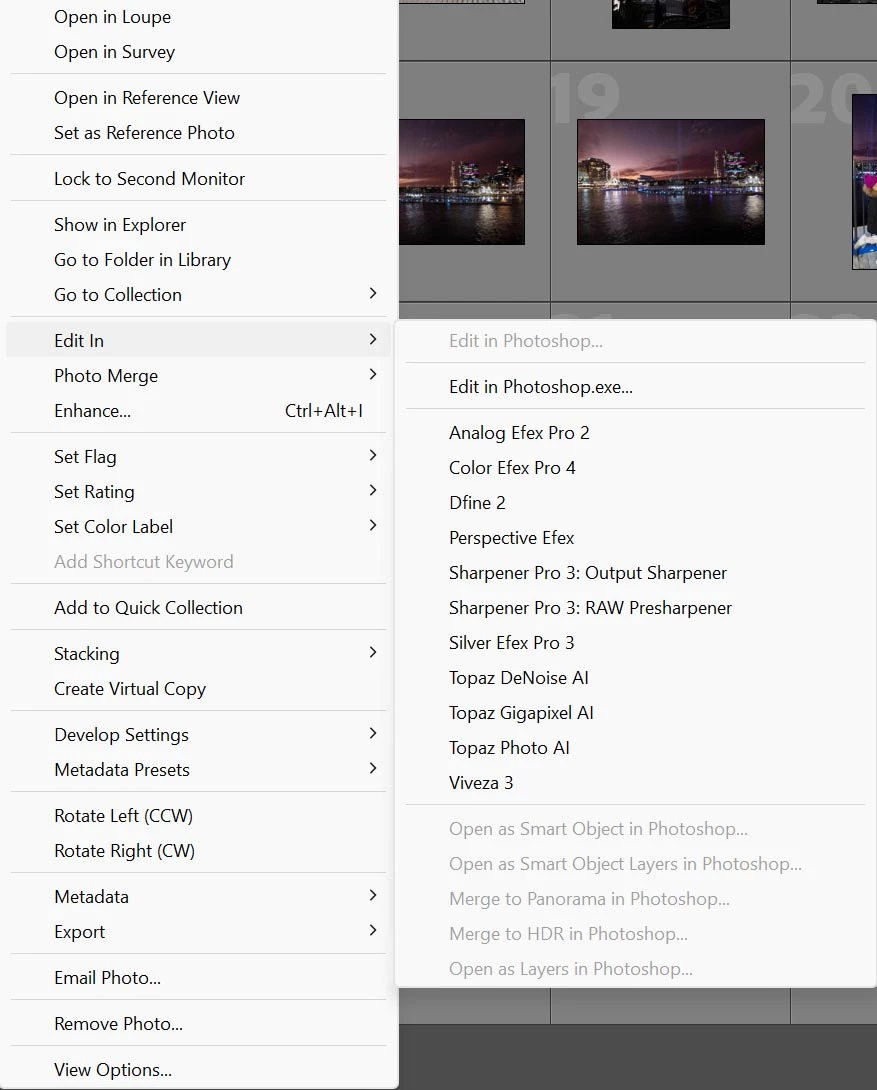Click Add to Quick Collection
The width and height of the screenshot is (877, 1090).
(198, 607)
